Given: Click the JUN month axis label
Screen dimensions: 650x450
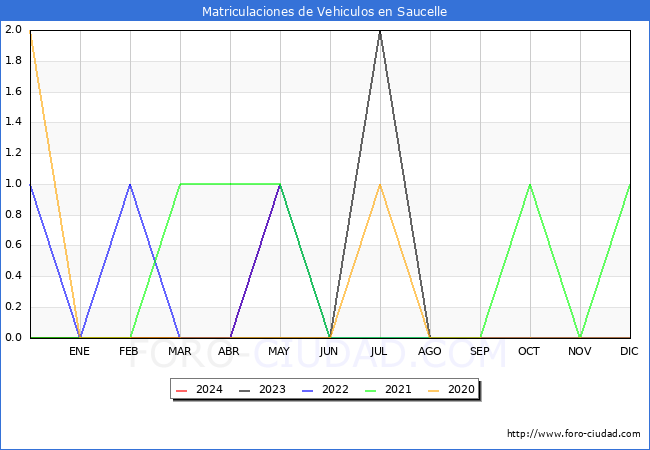Looking at the screenshot, I should click(x=329, y=351).
